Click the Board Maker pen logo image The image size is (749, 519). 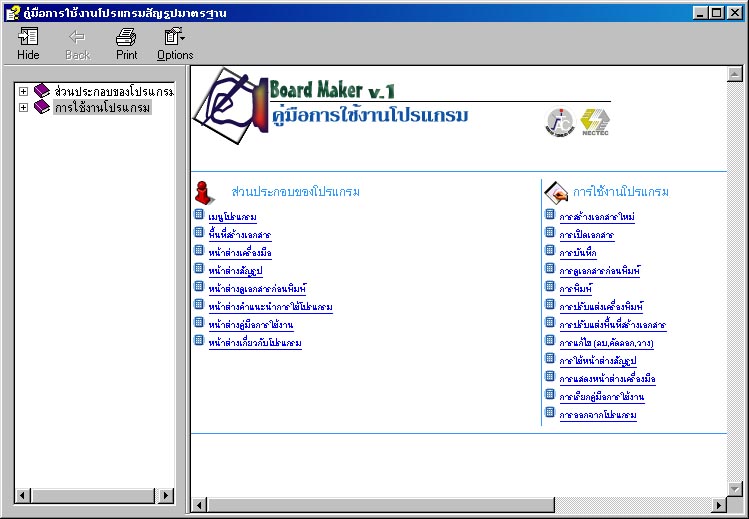(230, 106)
